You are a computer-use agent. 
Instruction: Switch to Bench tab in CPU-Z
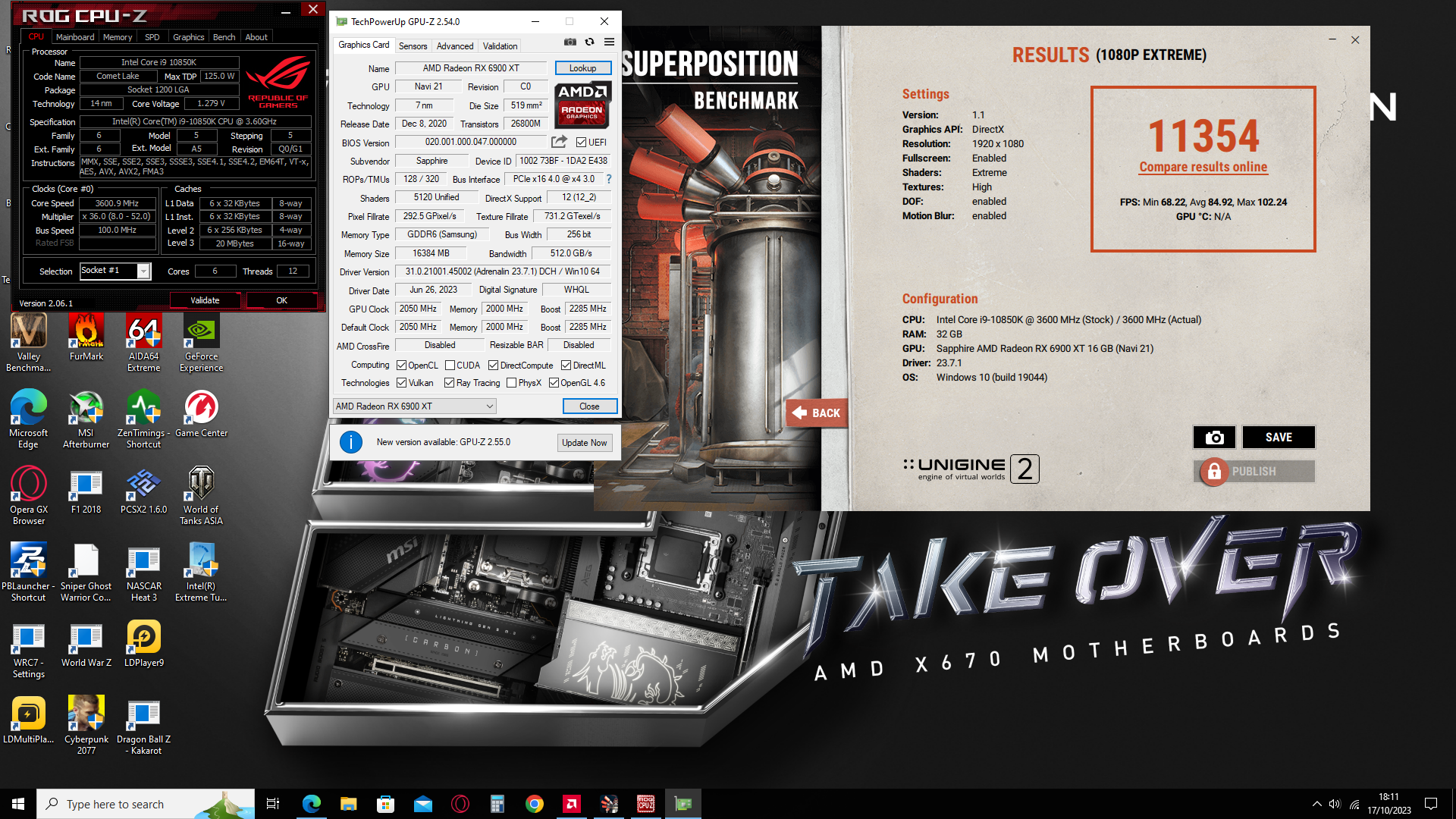pyautogui.click(x=224, y=37)
